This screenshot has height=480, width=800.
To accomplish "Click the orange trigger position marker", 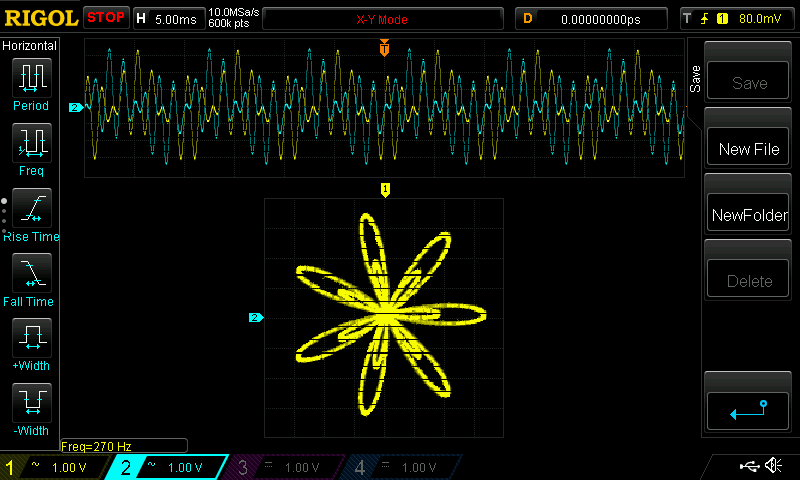I will coord(384,48).
